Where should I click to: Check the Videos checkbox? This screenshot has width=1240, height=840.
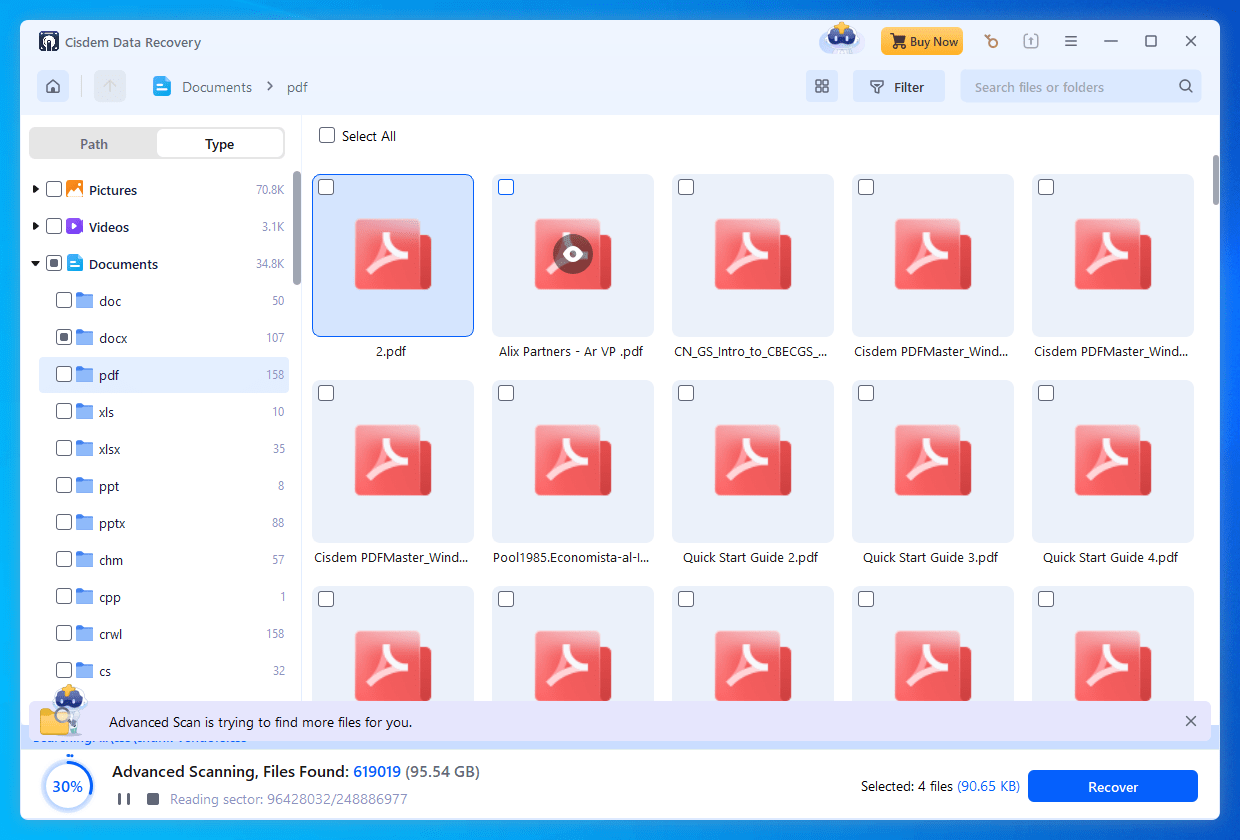point(54,226)
